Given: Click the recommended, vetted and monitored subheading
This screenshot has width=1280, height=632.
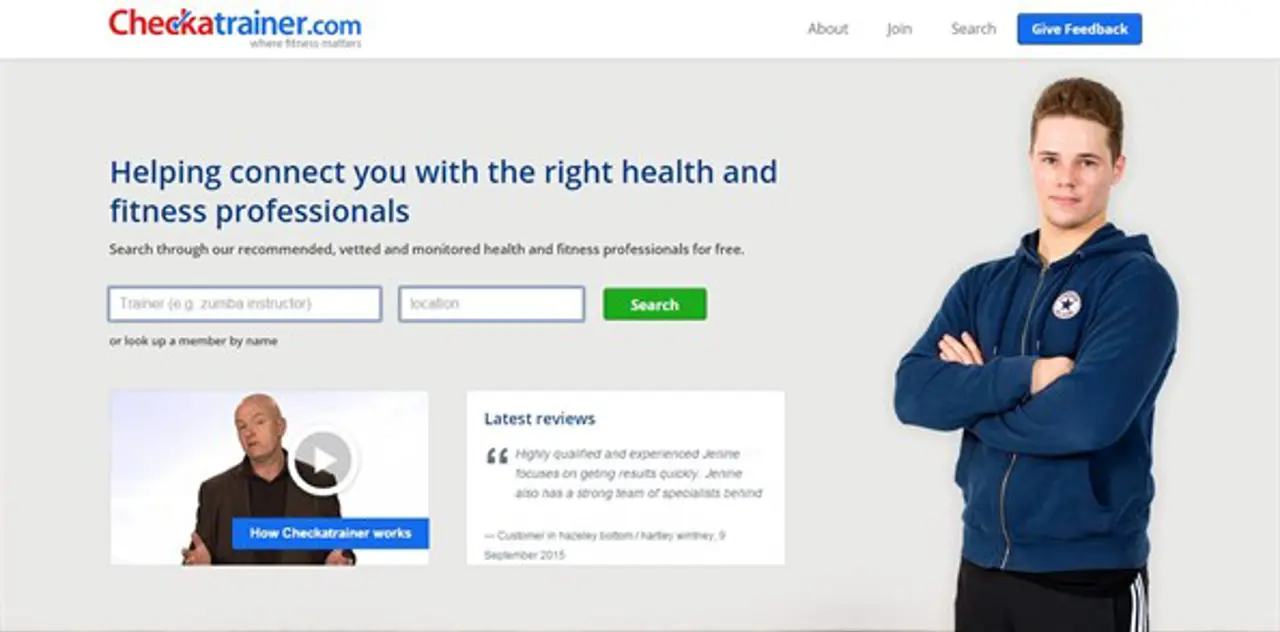Looking at the screenshot, I should pyautogui.click(x=427, y=249).
